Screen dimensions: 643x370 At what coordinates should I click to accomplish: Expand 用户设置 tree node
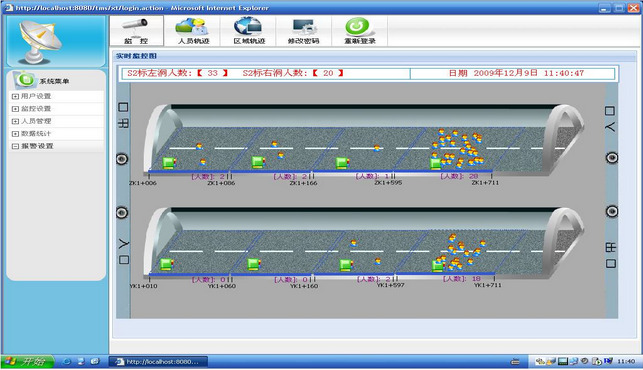[15, 97]
